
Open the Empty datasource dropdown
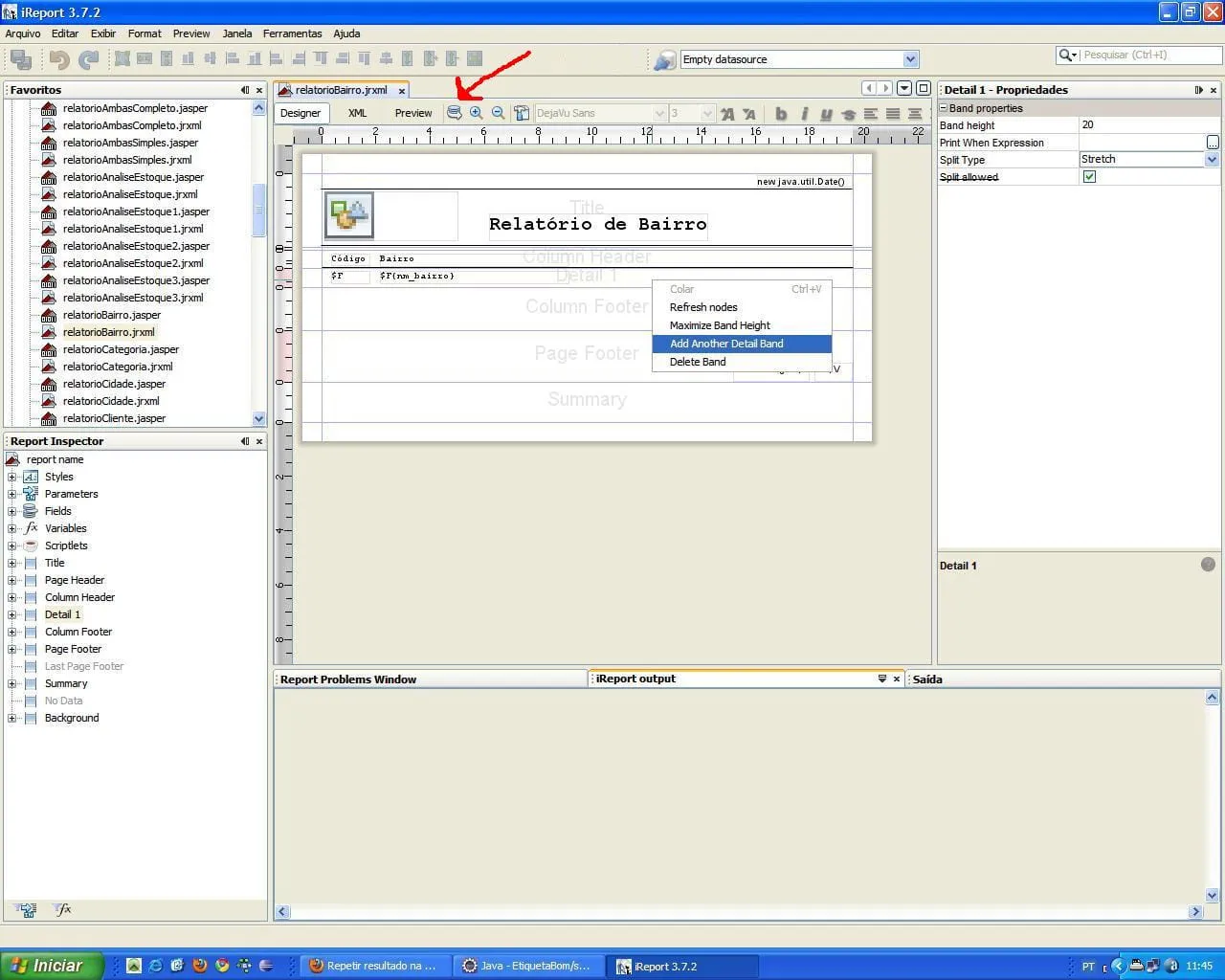tap(910, 59)
